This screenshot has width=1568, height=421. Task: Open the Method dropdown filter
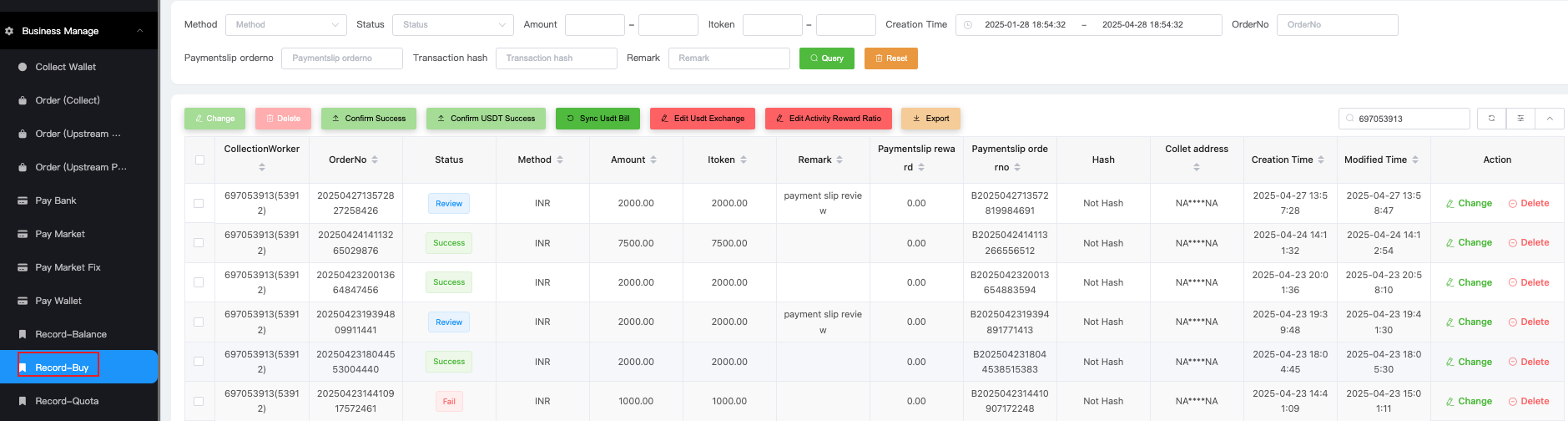click(285, 25)
